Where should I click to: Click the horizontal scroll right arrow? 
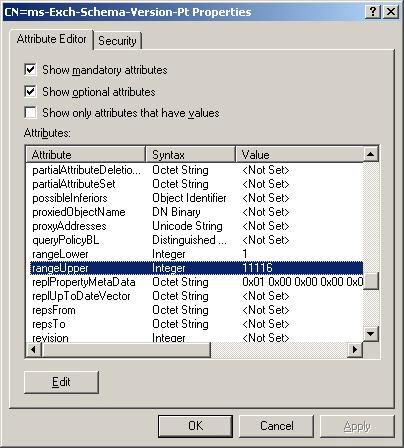355,350
